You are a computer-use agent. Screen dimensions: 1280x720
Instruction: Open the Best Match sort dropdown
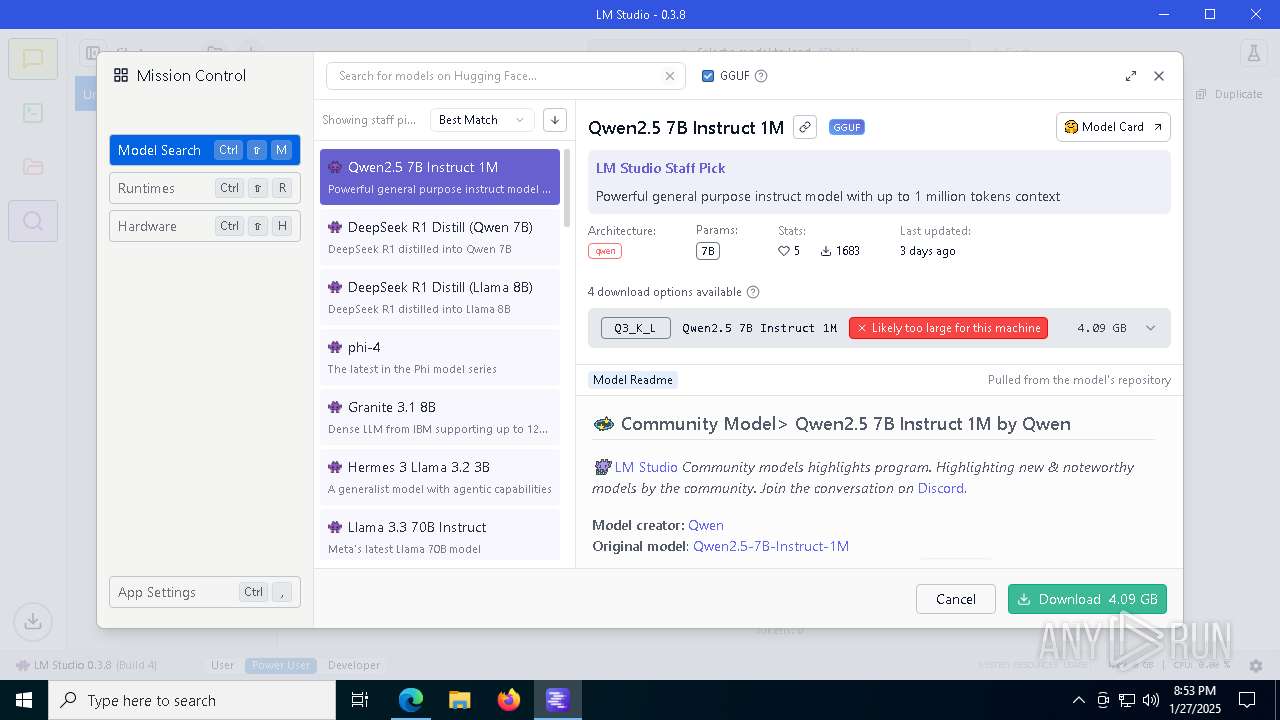[x=482, y=120]
